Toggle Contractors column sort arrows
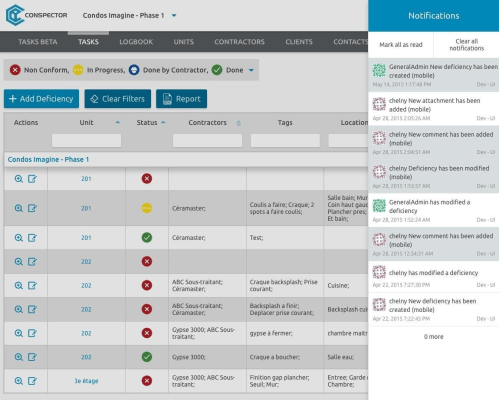The width and height of the screenshot is (499, 400). coord(239,123)
